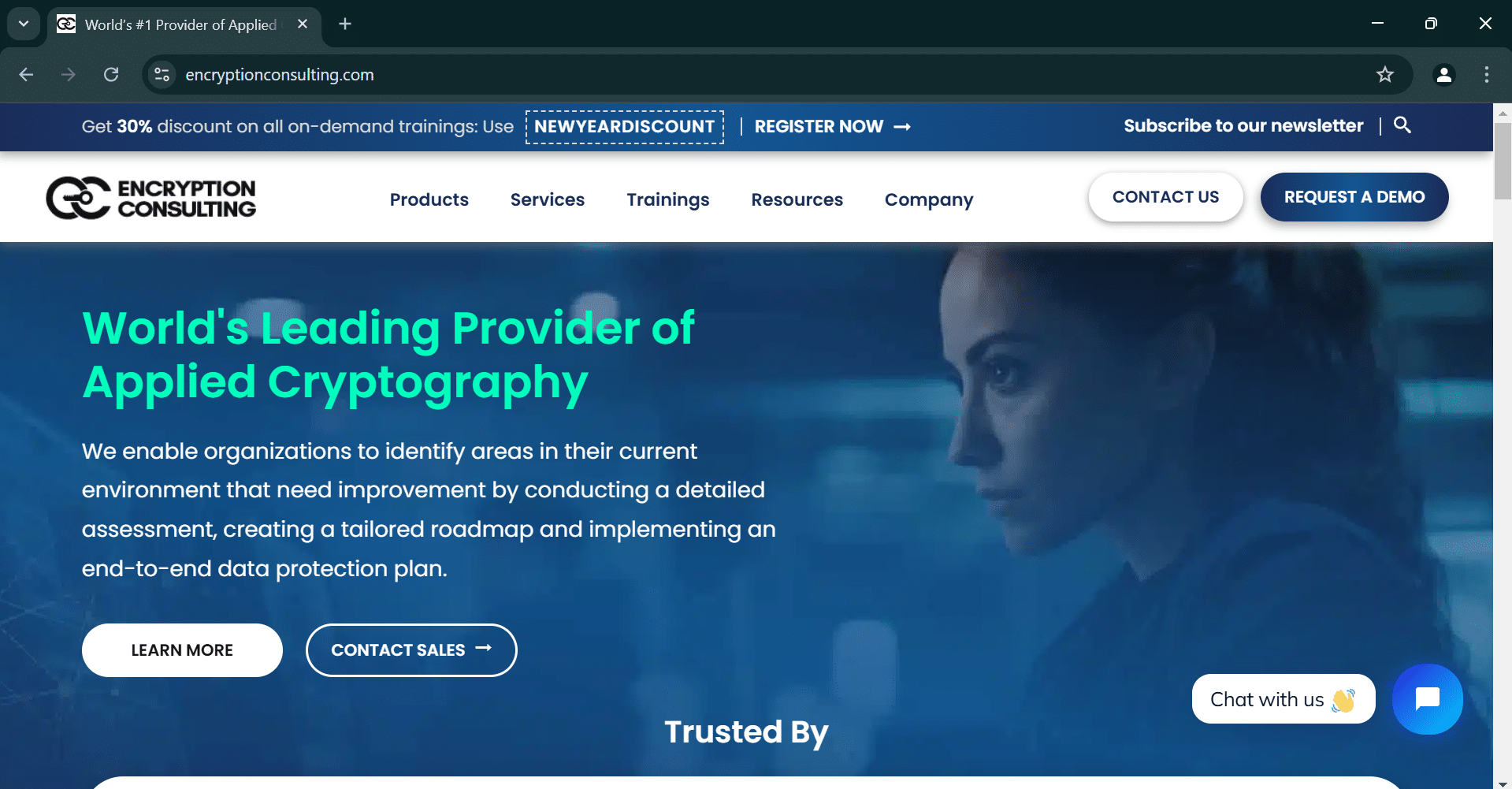Viewport: 1512px width, 789px height.
Task: Open the Trainings menu item
Action: click(668, 199)
